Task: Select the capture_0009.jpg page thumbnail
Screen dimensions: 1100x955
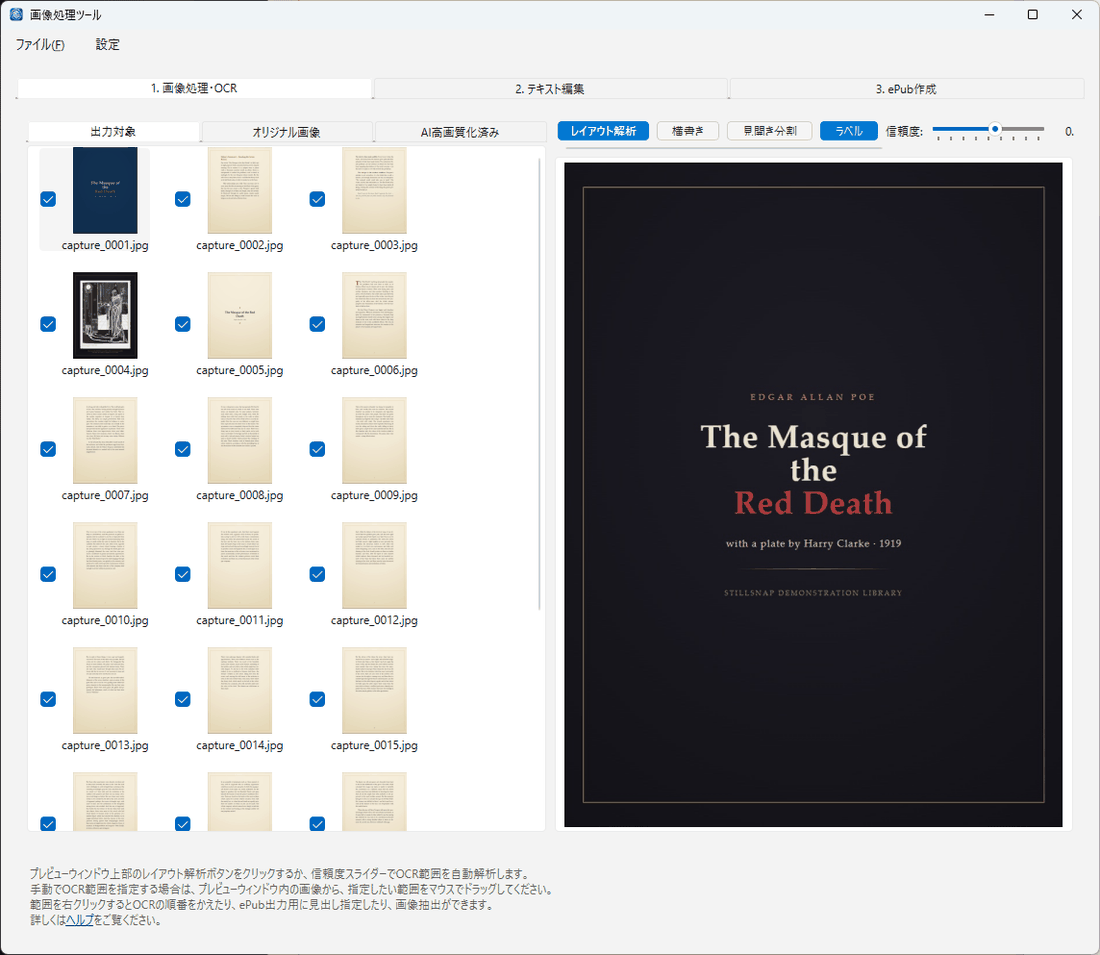Action: pos(375,441)
